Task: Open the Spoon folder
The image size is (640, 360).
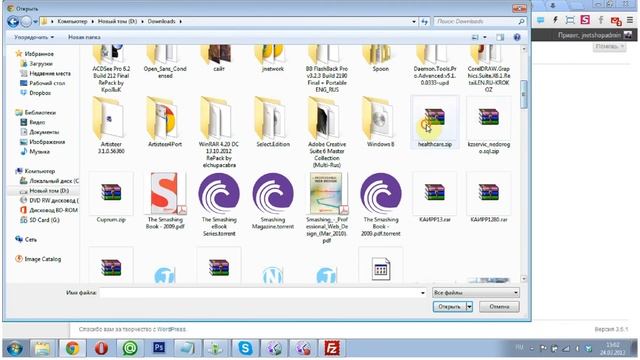Action: click(x=380, y=59)
